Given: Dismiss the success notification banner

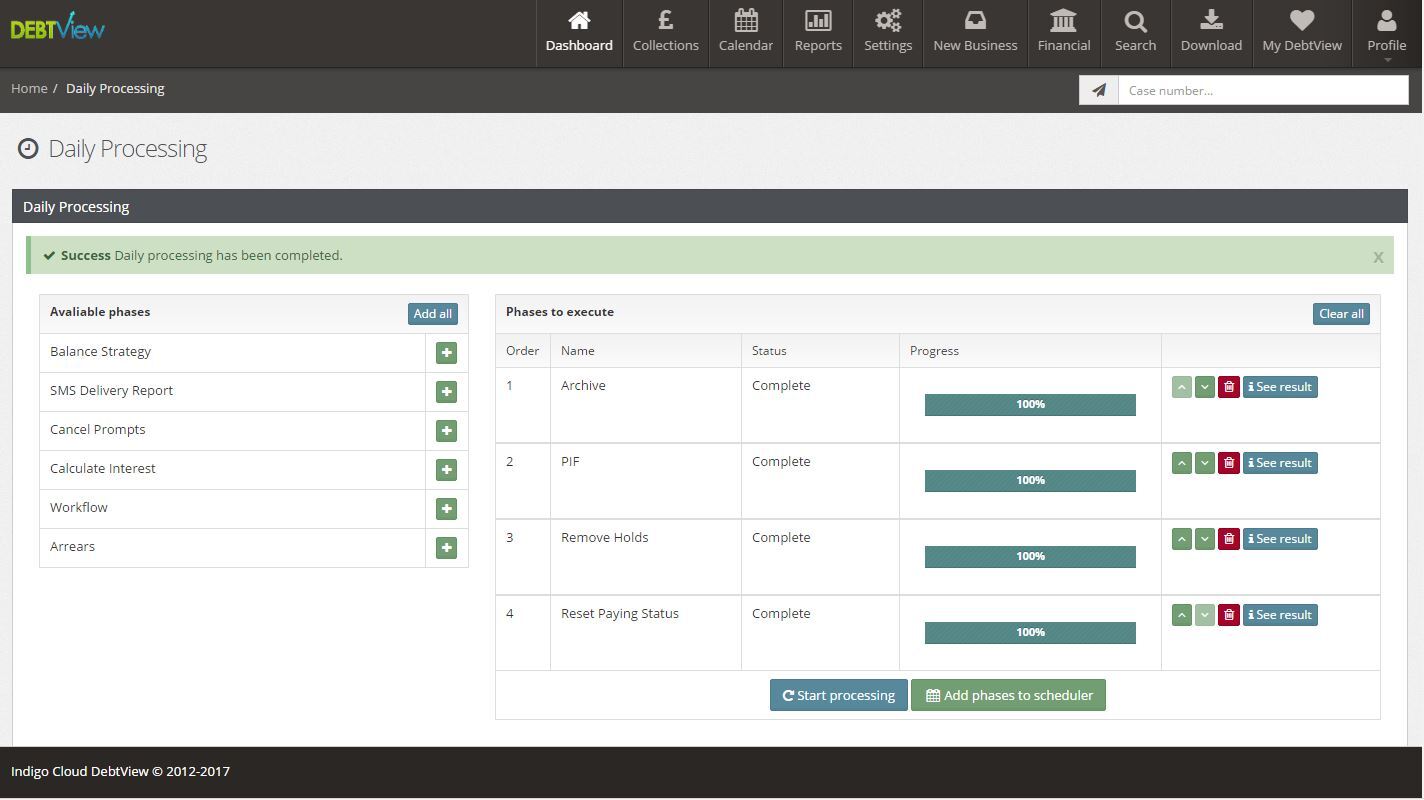Looking at the screenshot, I should coord(1377,257).
